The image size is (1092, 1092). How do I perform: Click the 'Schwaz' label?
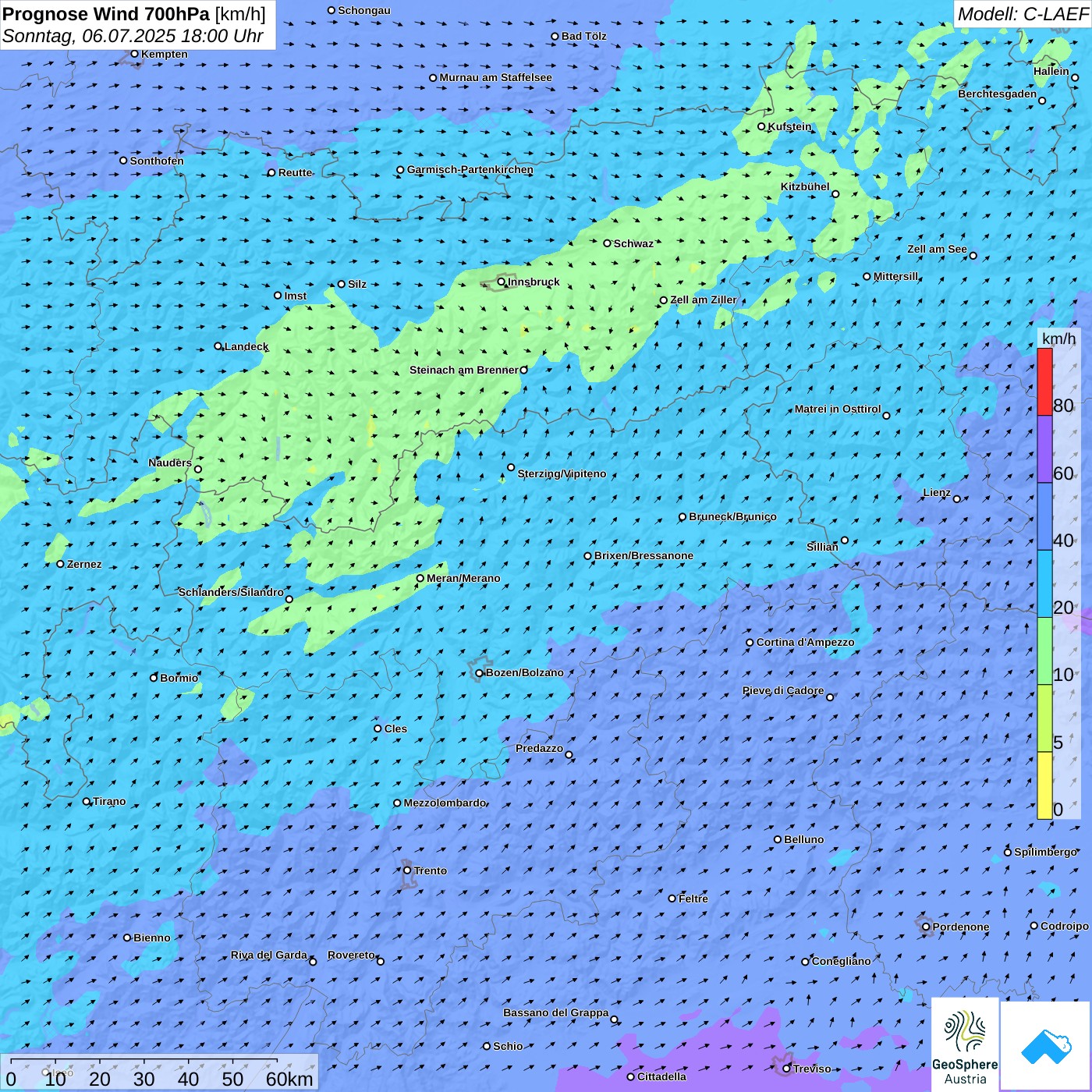click(x=633, y=243)
